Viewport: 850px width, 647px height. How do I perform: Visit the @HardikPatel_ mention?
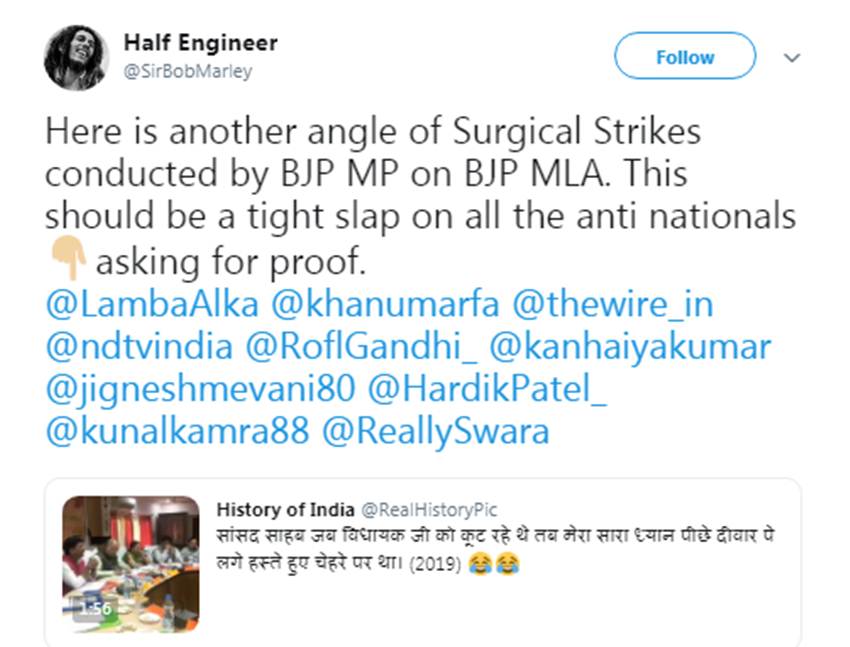[x=488, y=389]
